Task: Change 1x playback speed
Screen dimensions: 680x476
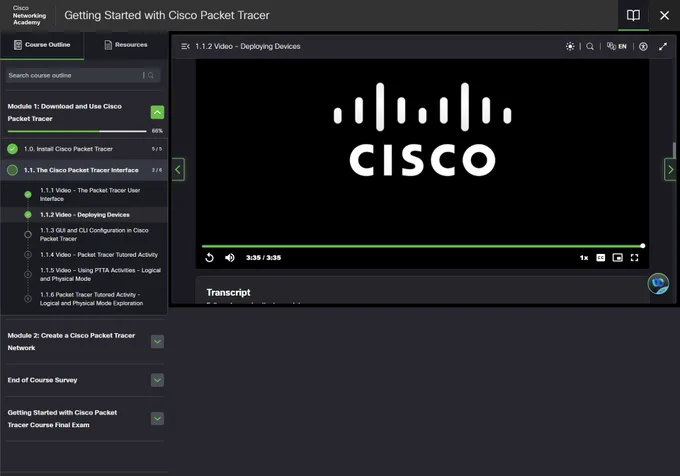Action: tap(584, 258)
